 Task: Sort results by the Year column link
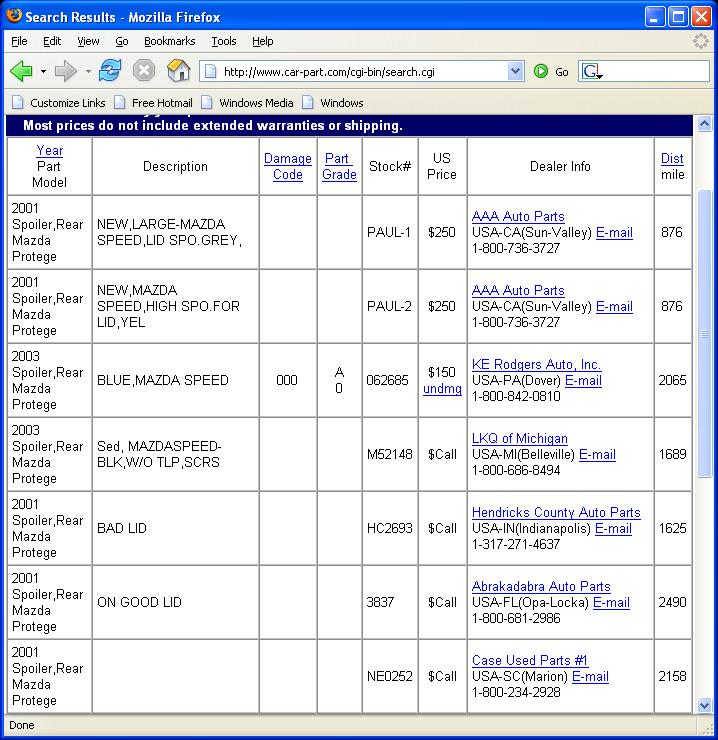coord(49,151)
